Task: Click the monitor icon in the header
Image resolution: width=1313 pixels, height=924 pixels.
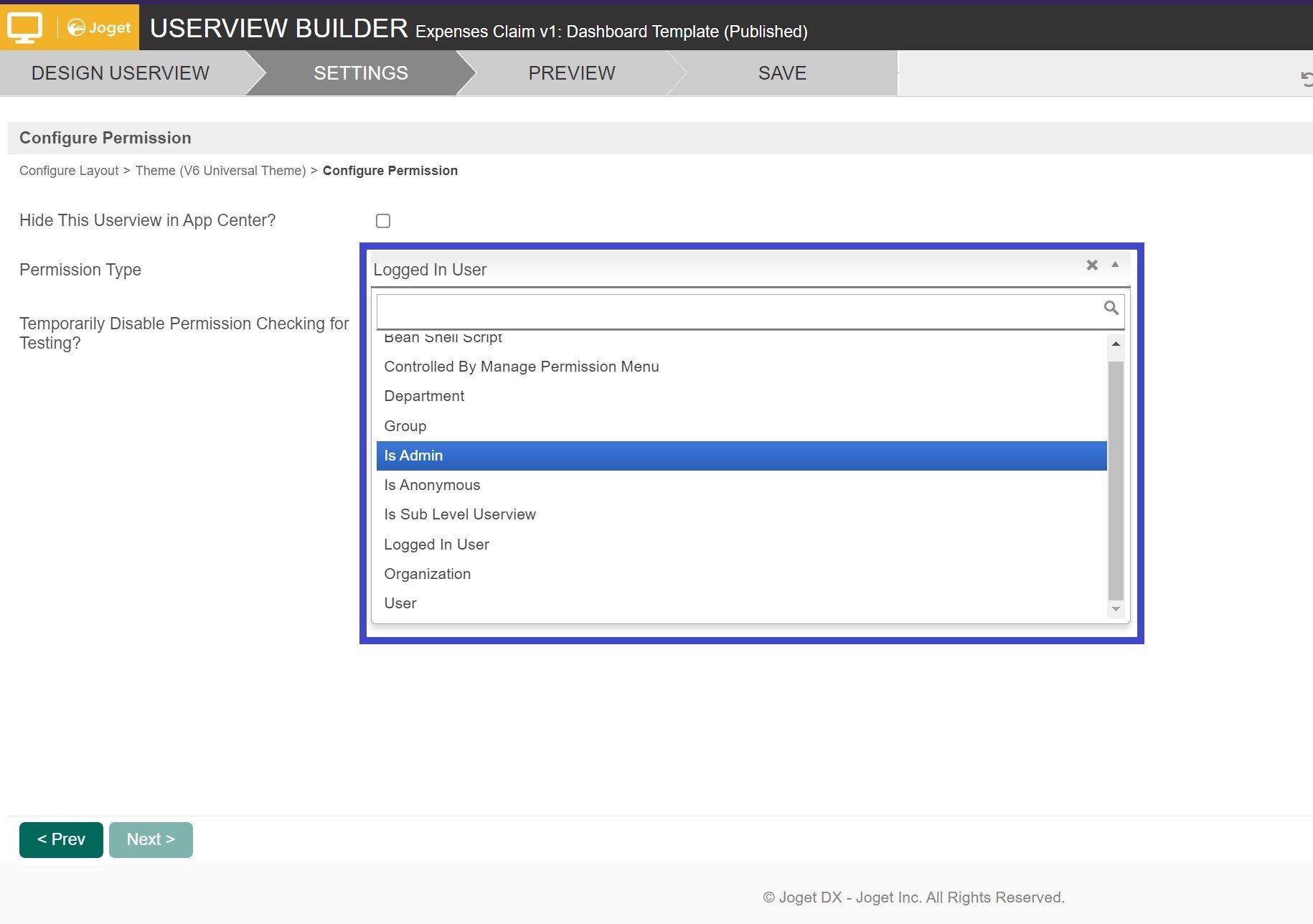Action: click(24, 27)
